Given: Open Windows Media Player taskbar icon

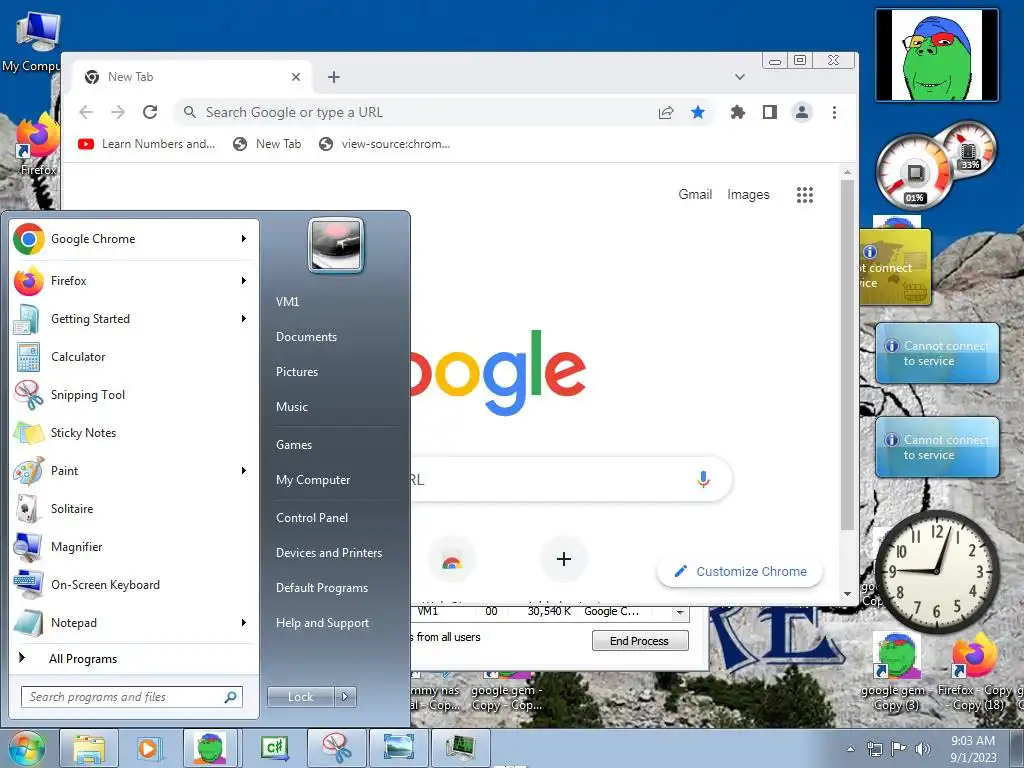Looking at the screenshot, I should click(x=148, y=749).
